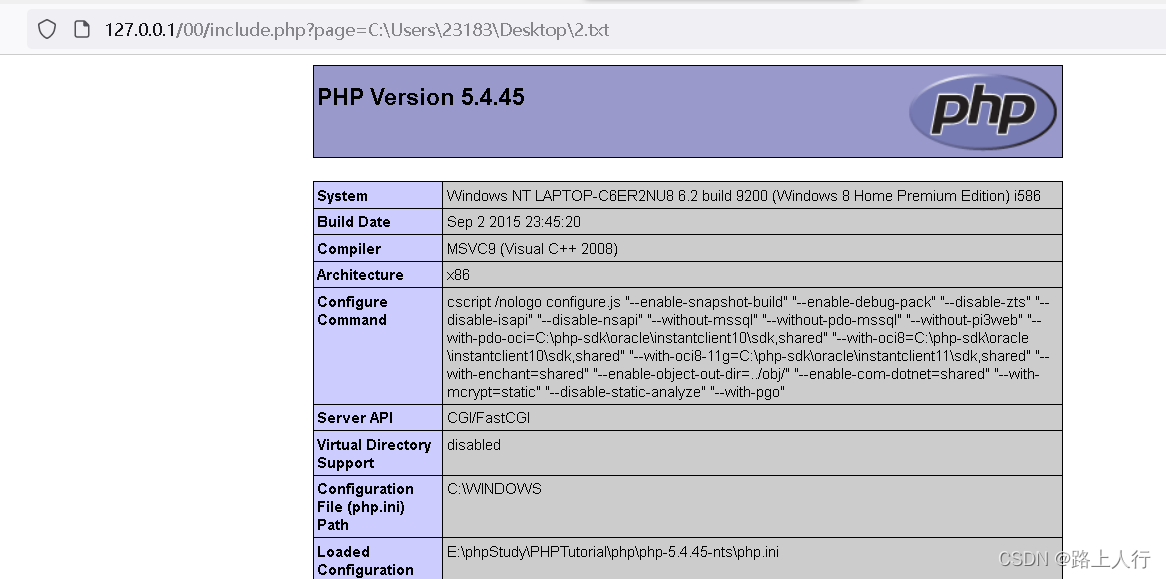Click the Architecture row label
Image resolution: width=1166 pixels, height=579 pixels.
click(x=360, y=275)
